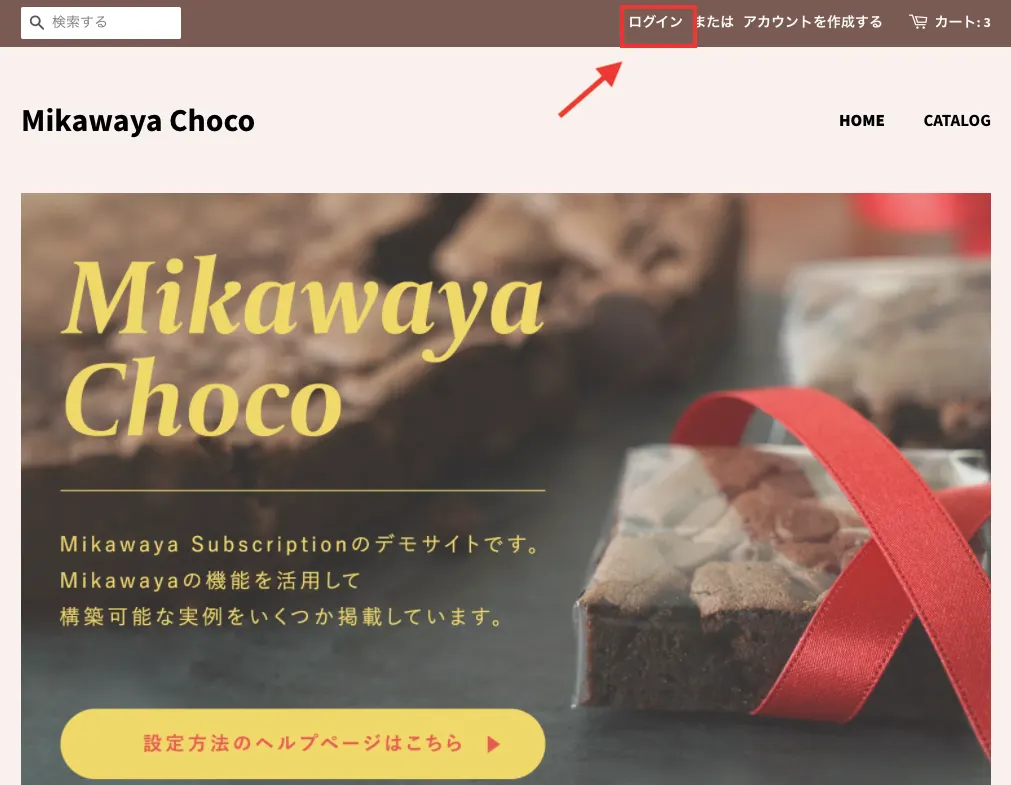The width and height of the screenshot is (1011, 785).
Task: Click the red triangle icon in yellow button
Action: point(493,744)
